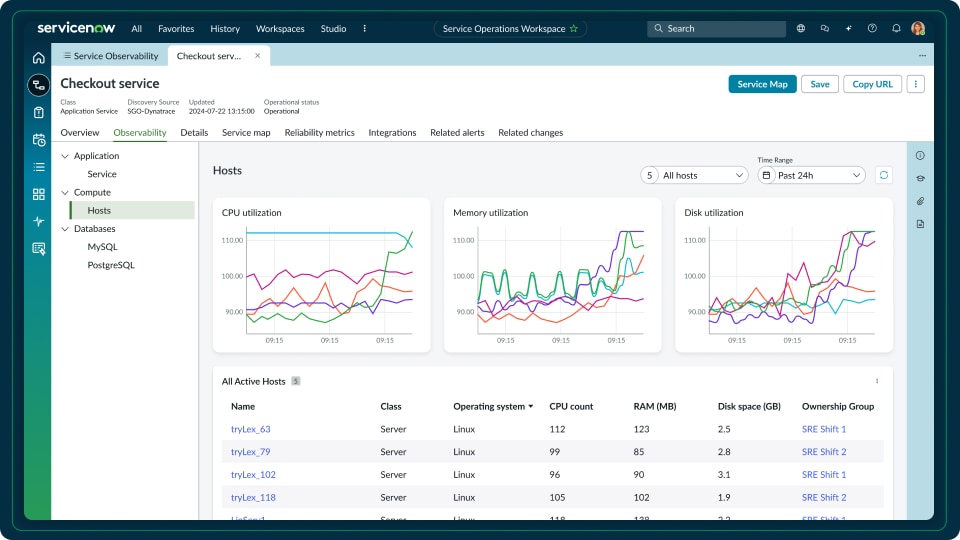Click the info icon in right sidebar

pos(920,155)
